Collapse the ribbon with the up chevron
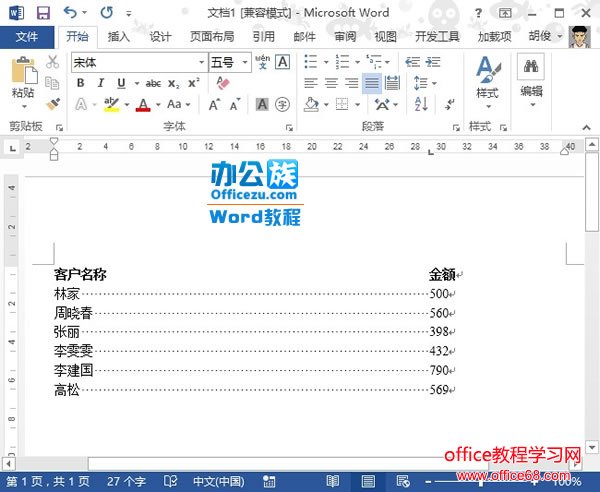The height and width of the screenshot is (492, 600). click(x=586, y=127)
